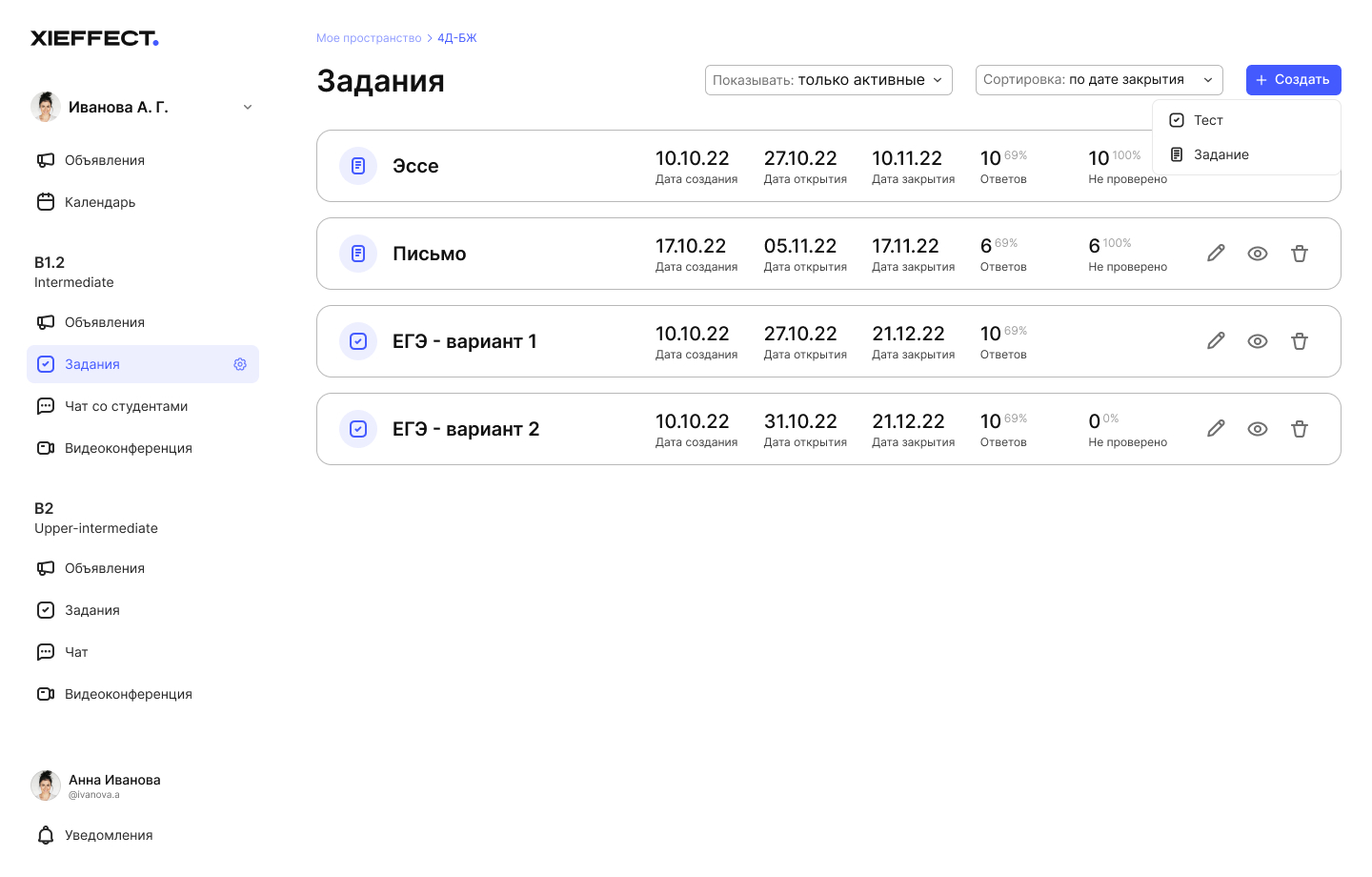Open settings gear next to Задания
The height and width of the screenshot is (877, 1372).
pos(240,364)
